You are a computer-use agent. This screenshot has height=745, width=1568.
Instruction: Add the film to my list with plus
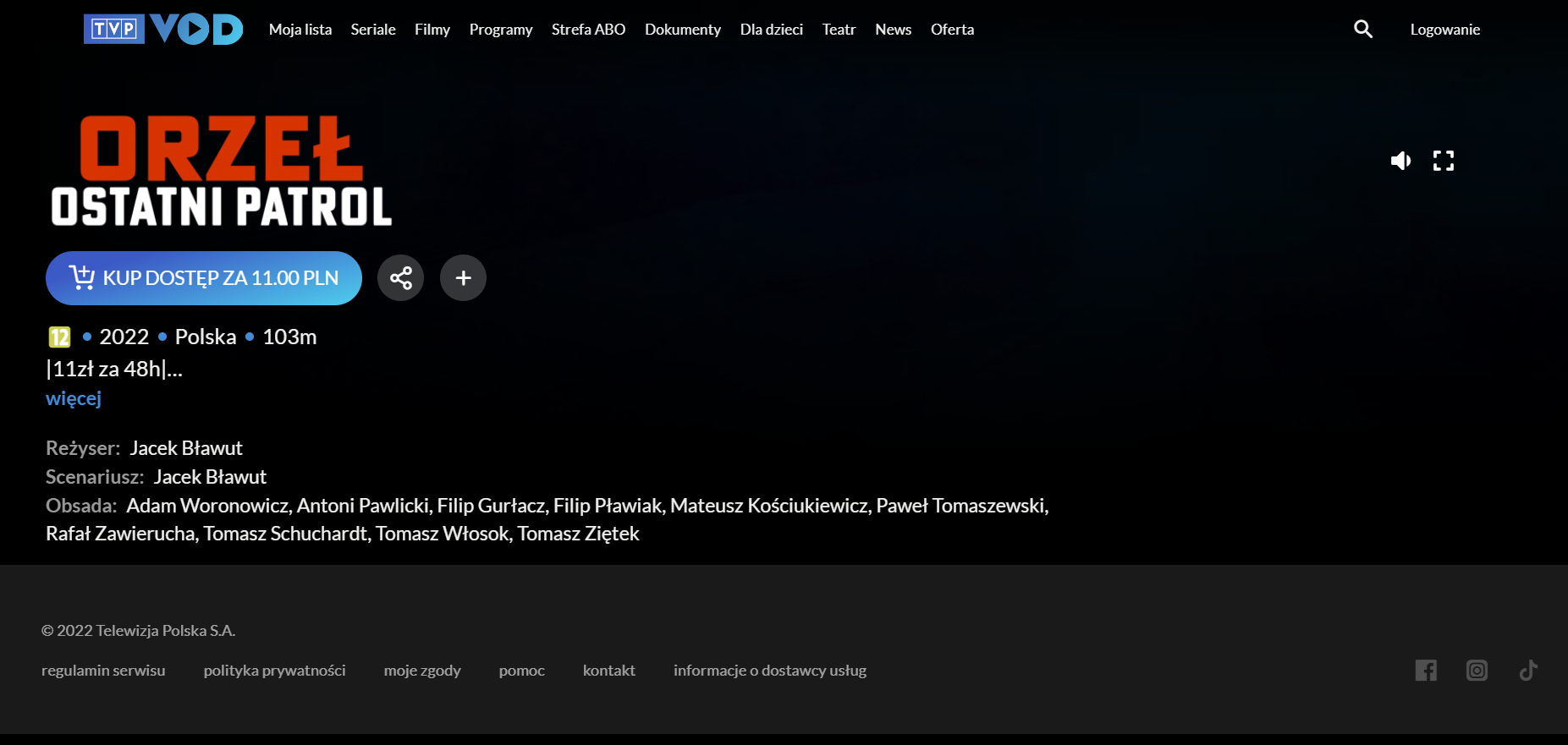[x=463, y=277]
